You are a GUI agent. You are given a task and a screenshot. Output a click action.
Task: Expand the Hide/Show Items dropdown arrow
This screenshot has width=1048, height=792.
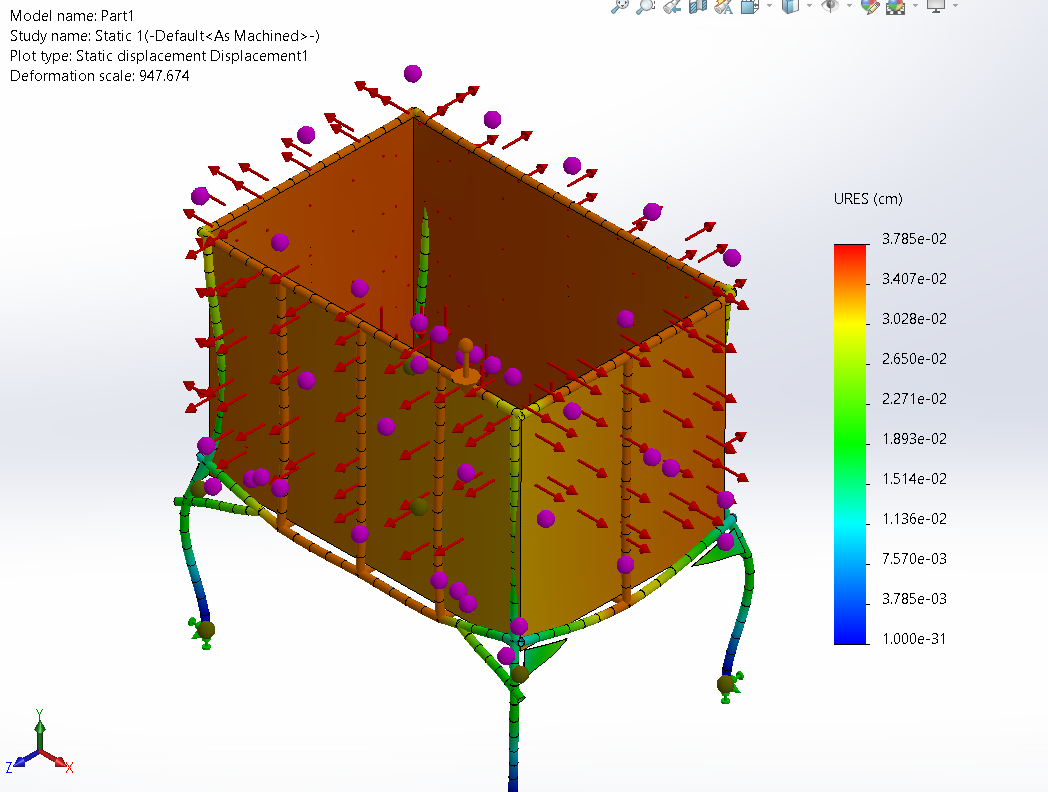[x=849, y=5]
